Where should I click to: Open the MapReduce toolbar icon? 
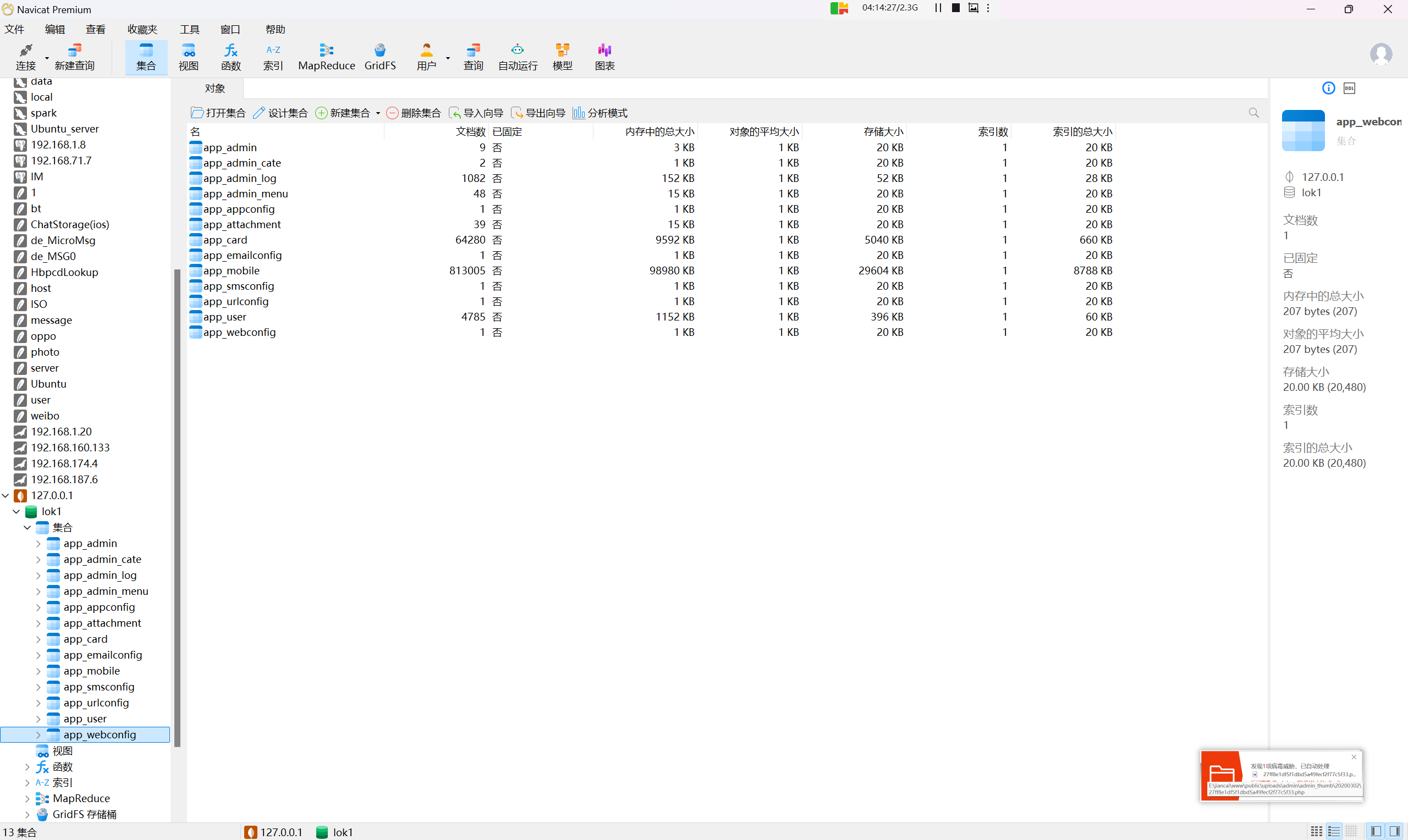coord(327,57)
